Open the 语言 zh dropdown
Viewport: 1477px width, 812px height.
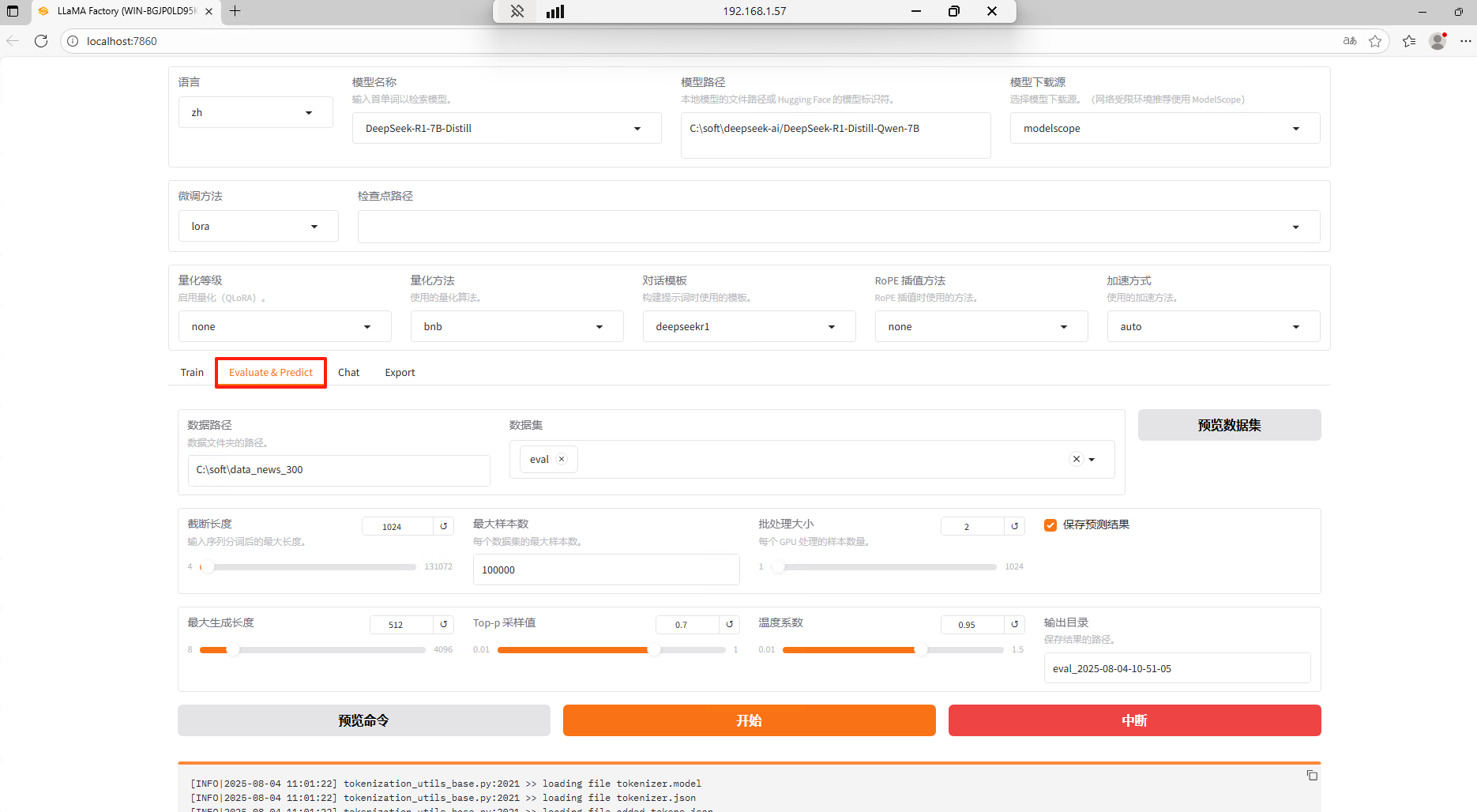(255, 112)
